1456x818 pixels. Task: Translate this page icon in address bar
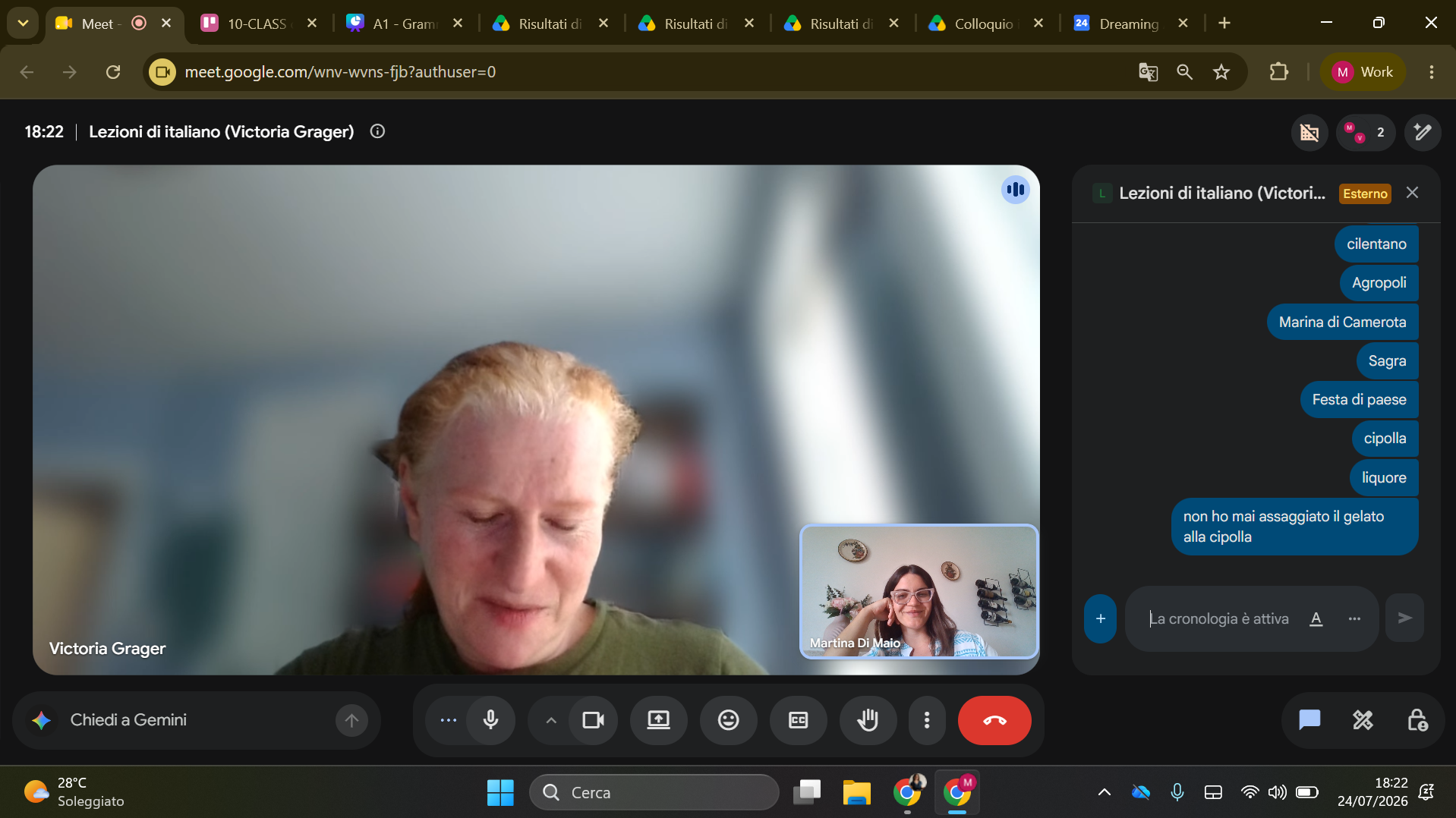(x=1148, y=72)
